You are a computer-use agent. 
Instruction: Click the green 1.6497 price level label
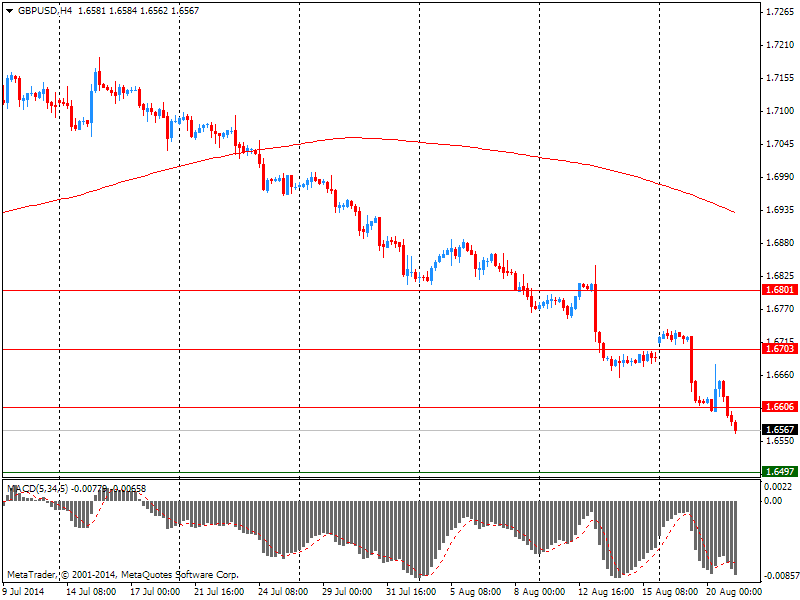click(x=780, y=471)
